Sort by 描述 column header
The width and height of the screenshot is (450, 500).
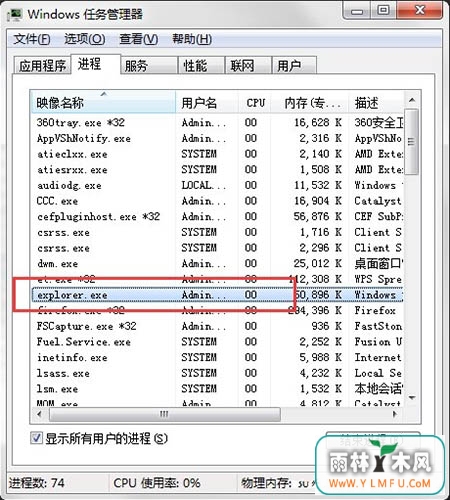[x=376, y=102]
